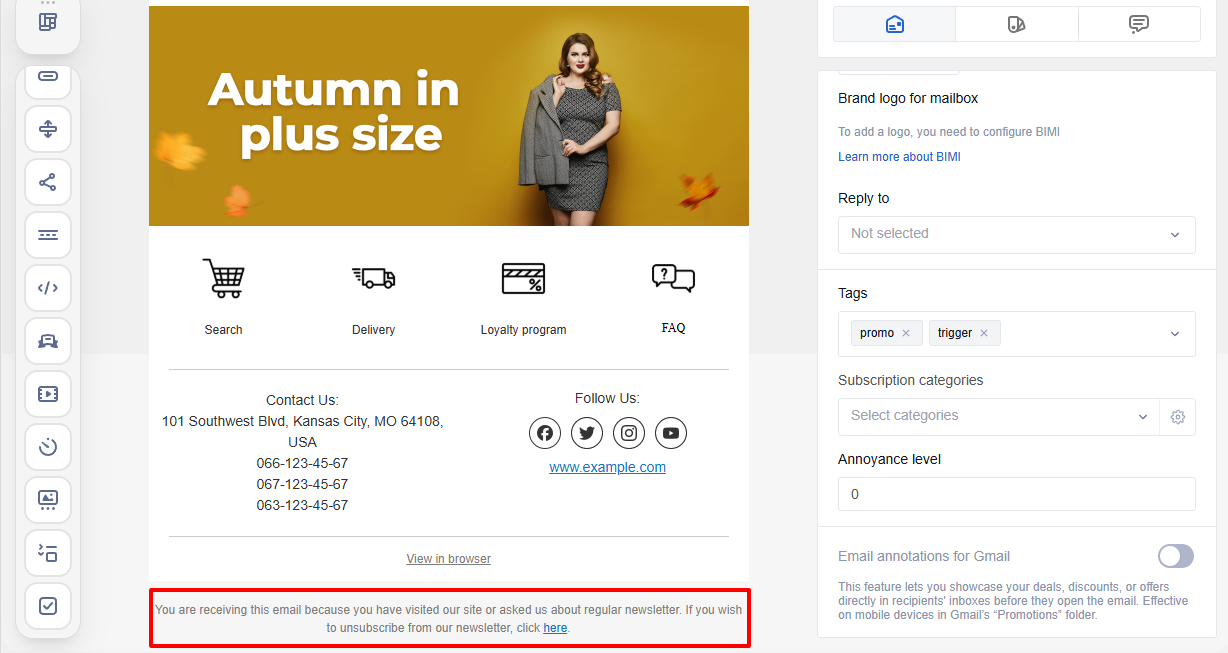1228x653 pixels.
Task: Add an Image block
Action: tap(48, 500)
